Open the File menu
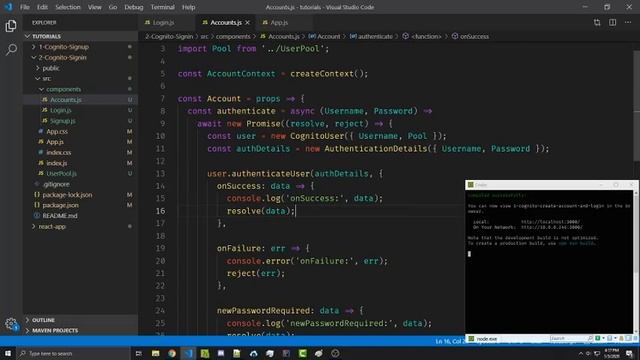The width and height of the screenshot is (640, 360). click(25, 7)
